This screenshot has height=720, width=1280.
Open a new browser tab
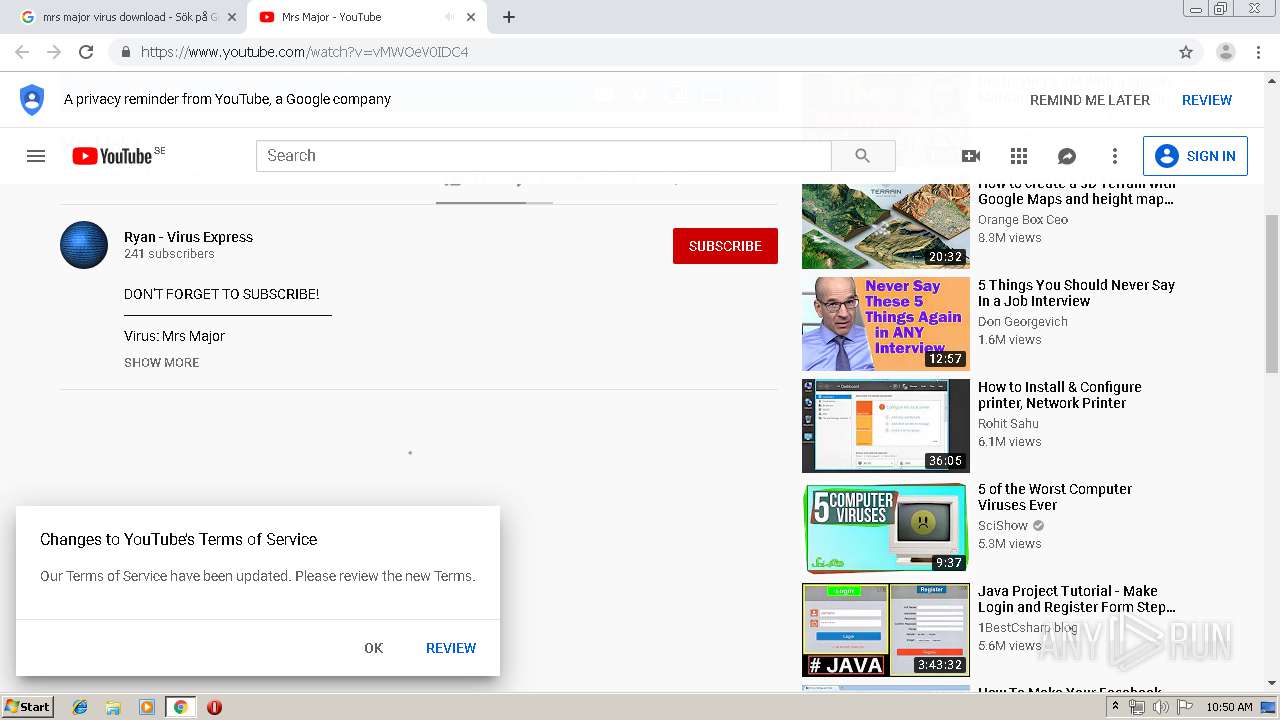point(509,17)
